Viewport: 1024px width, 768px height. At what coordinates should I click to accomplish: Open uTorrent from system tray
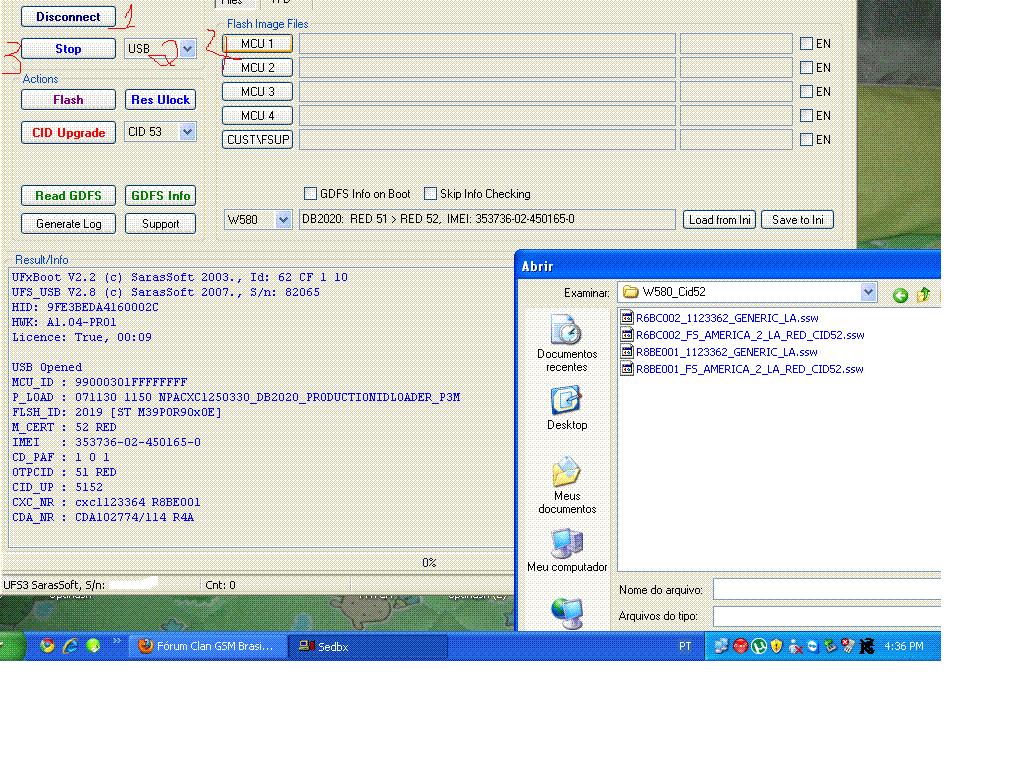click(x=758, y=647)
